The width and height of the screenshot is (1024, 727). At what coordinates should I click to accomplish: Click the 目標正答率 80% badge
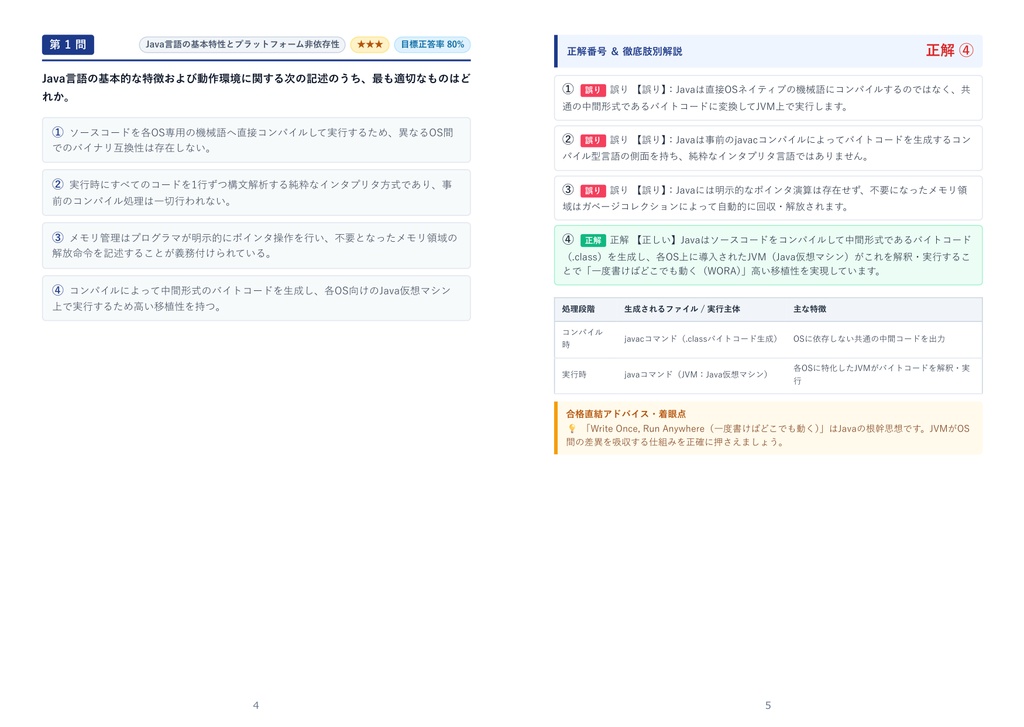432,44
